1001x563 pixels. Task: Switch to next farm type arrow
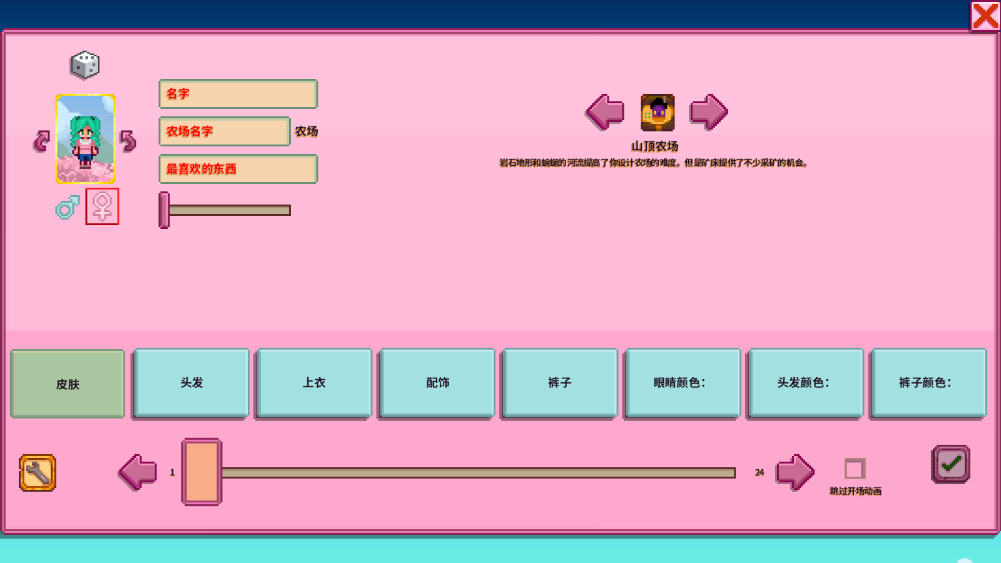coord(708,112)
